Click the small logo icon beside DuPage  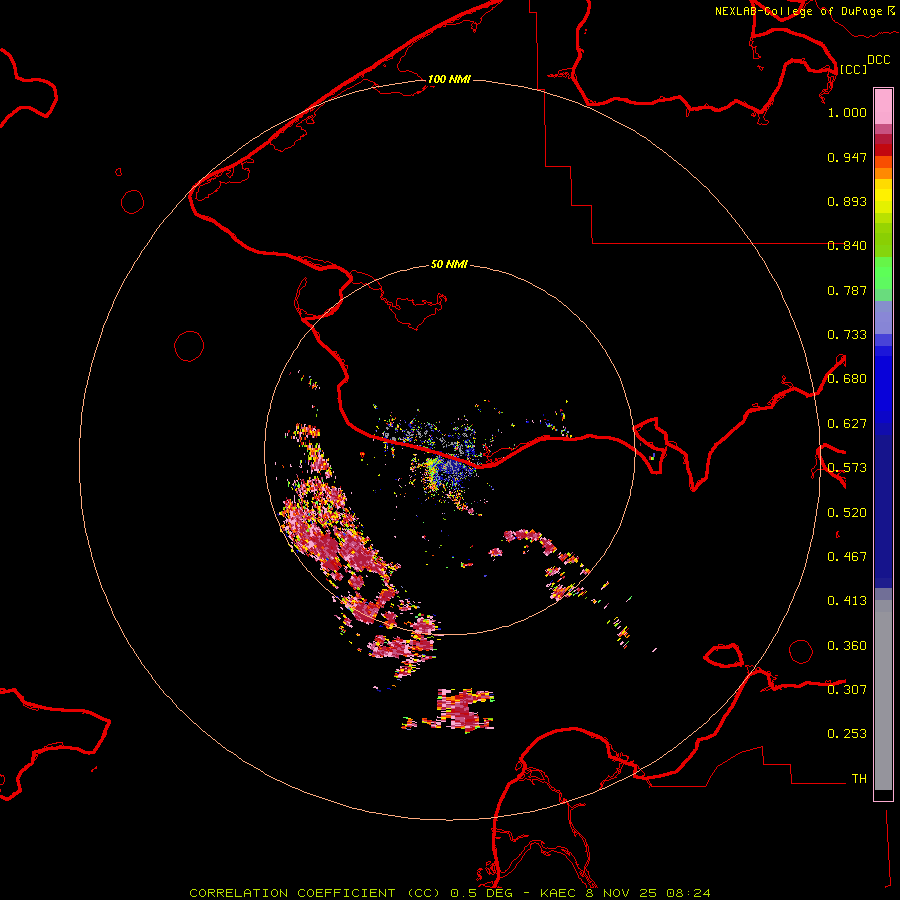point(890,10)
